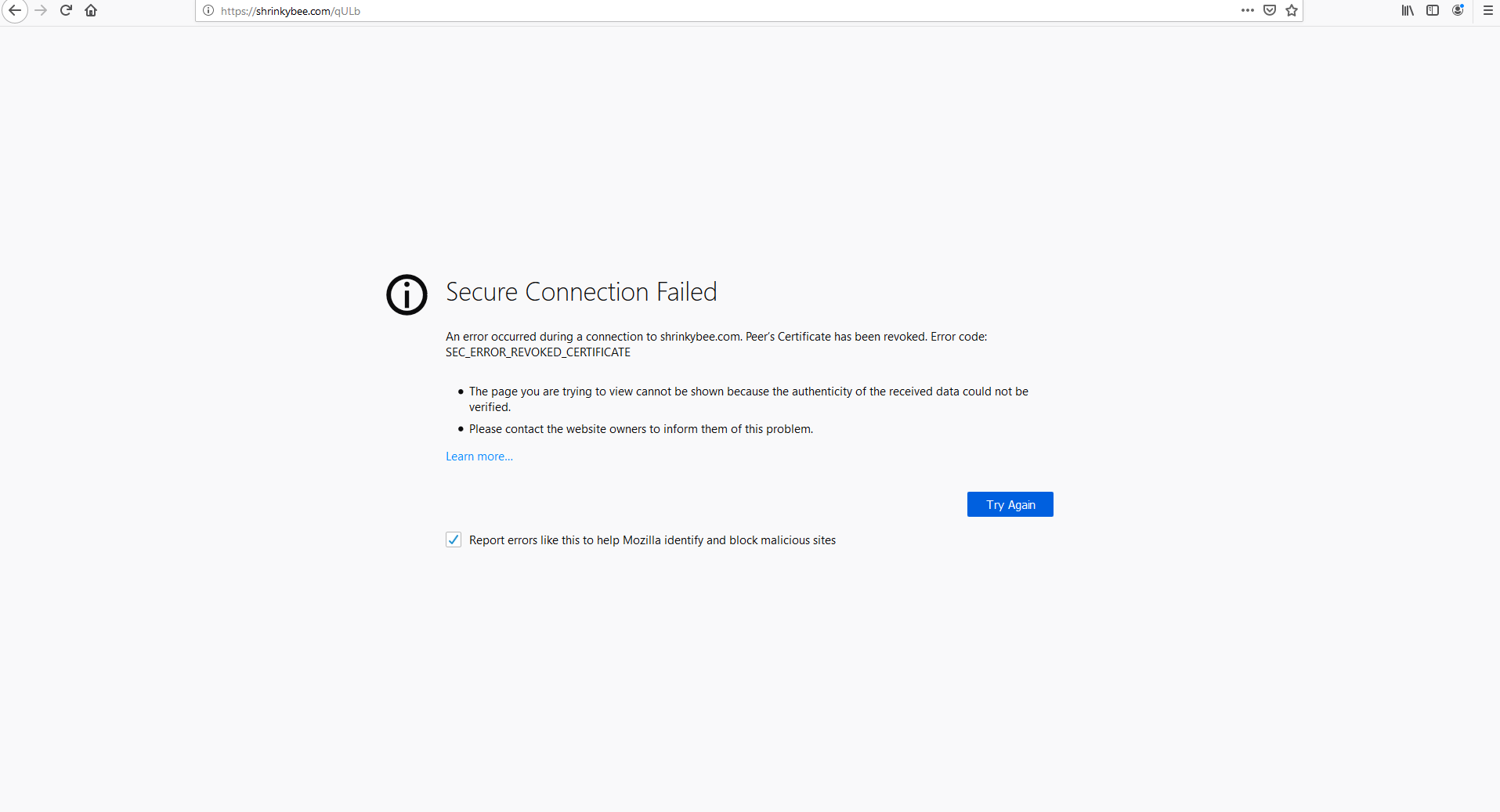Navigate back to the previous page
Viewport: 1500px width, 812px height.
14,11
